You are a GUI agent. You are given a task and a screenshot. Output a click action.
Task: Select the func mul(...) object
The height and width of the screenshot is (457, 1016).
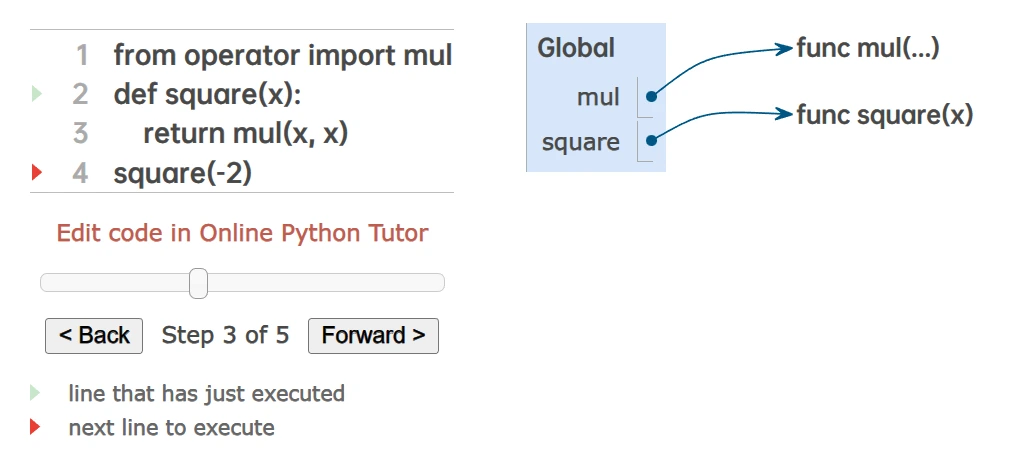pyautogui.click(x=867, y=48)
